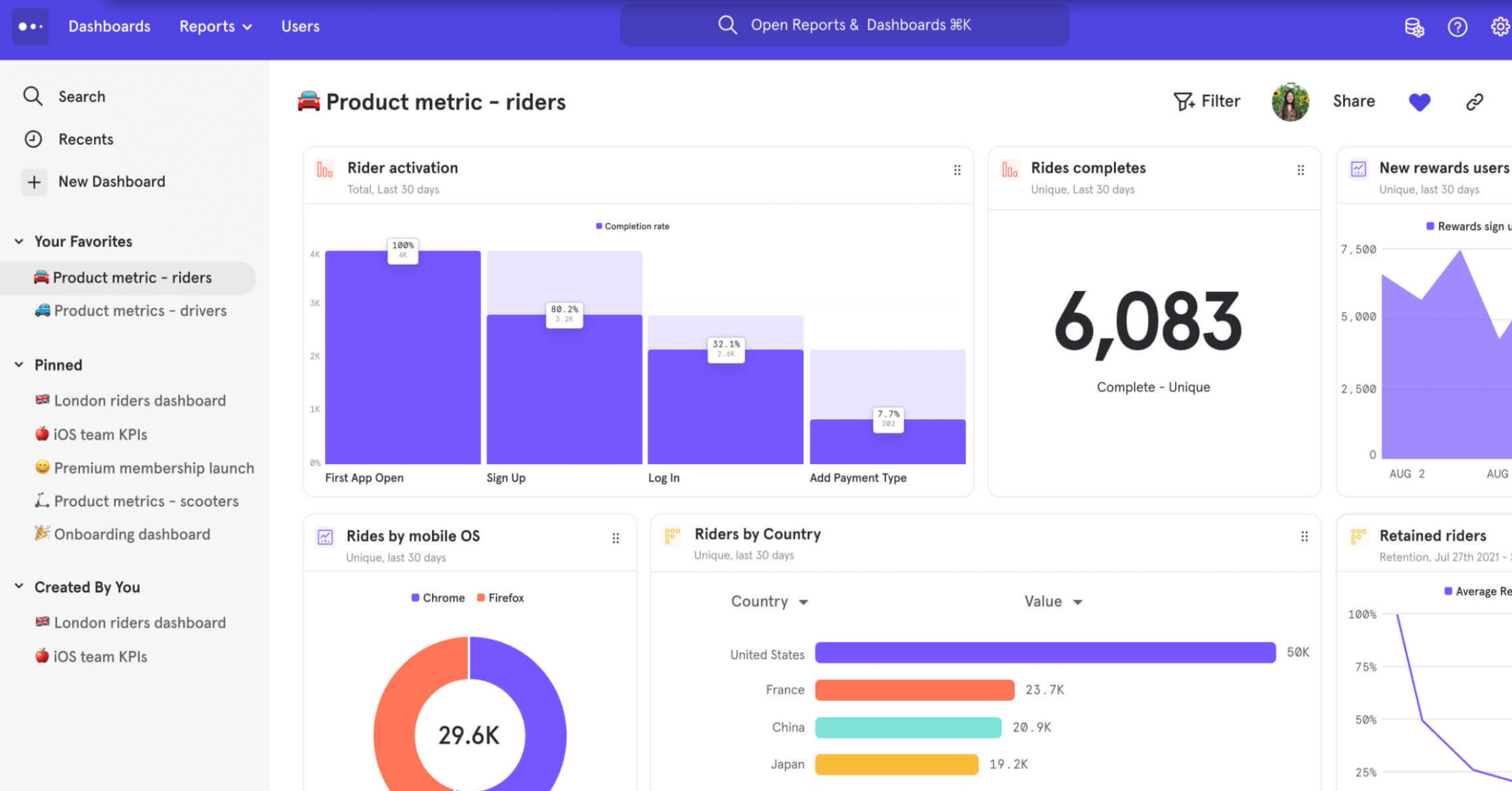Image resolution: width=1512 pixels, height=791 pixels.
Task: Collapse the Your Favorites section
Action: coord(19,241)
